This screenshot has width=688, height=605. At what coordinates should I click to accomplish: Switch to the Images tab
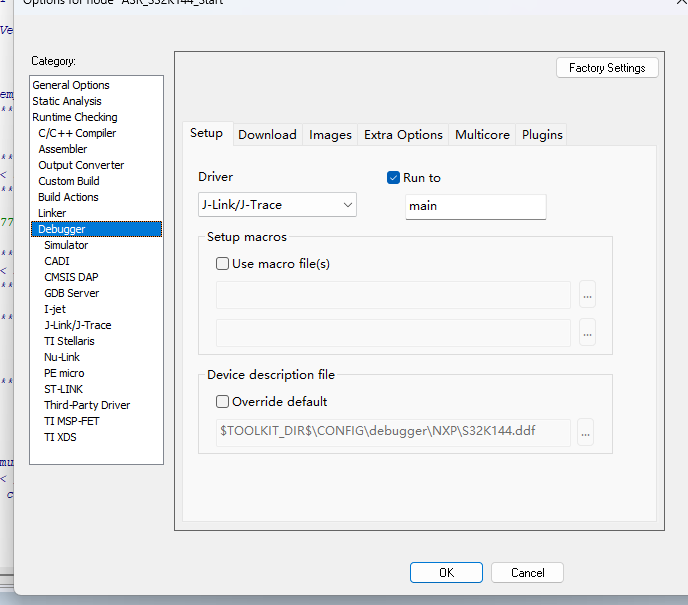pos(330,135)
